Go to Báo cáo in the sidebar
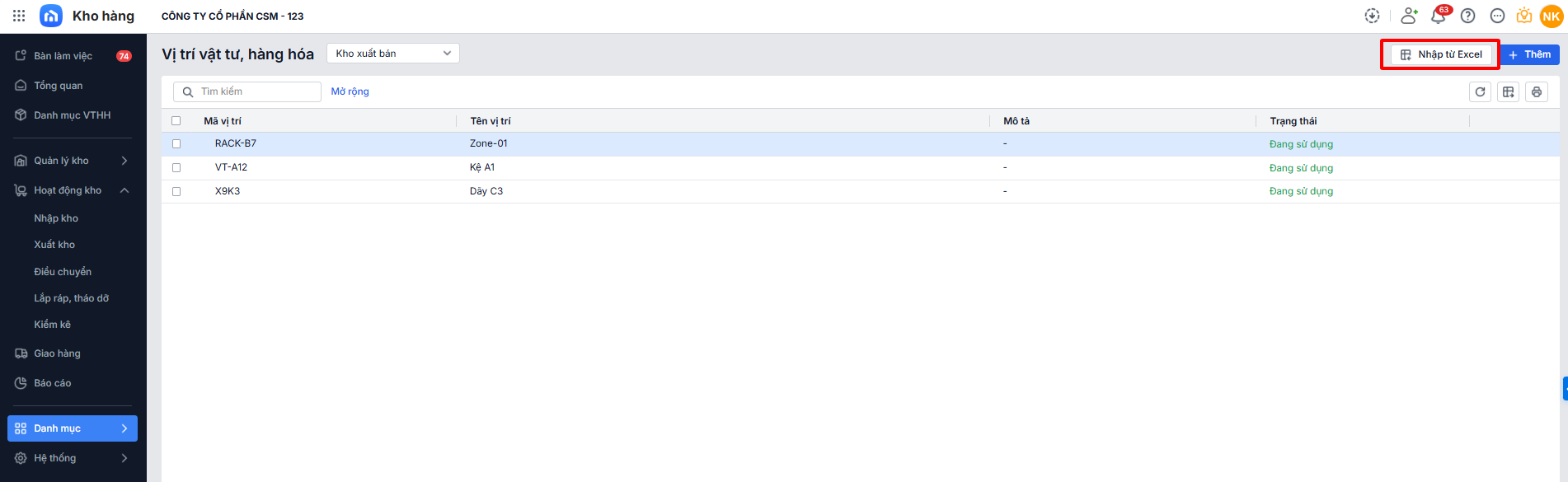This screenshot has height=482, width=1568. pos(52,383)
